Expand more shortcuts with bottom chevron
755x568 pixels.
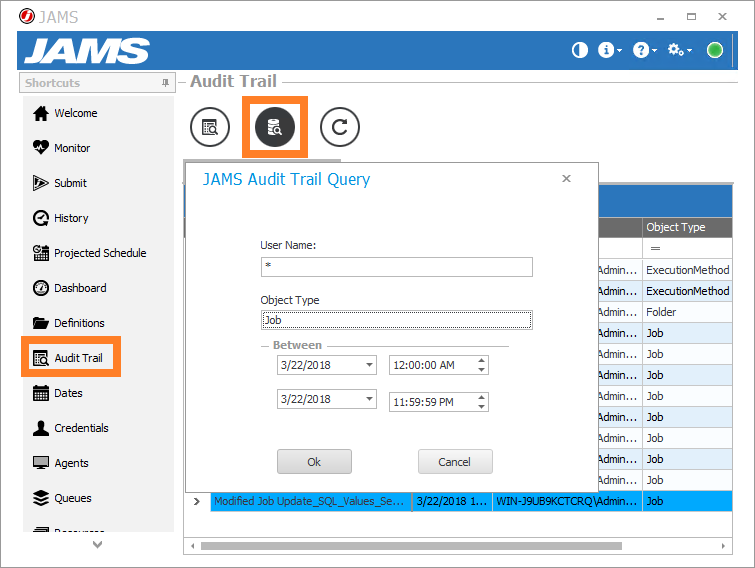(x=97, y=544)
